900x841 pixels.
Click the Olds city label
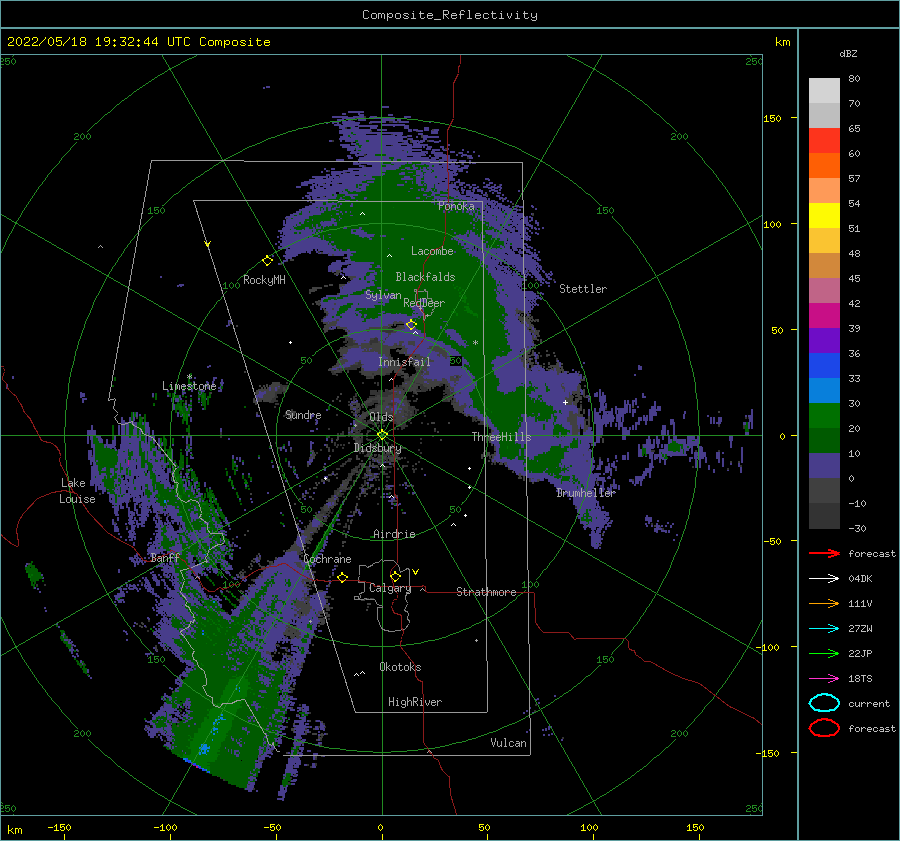tap(381, 417)
